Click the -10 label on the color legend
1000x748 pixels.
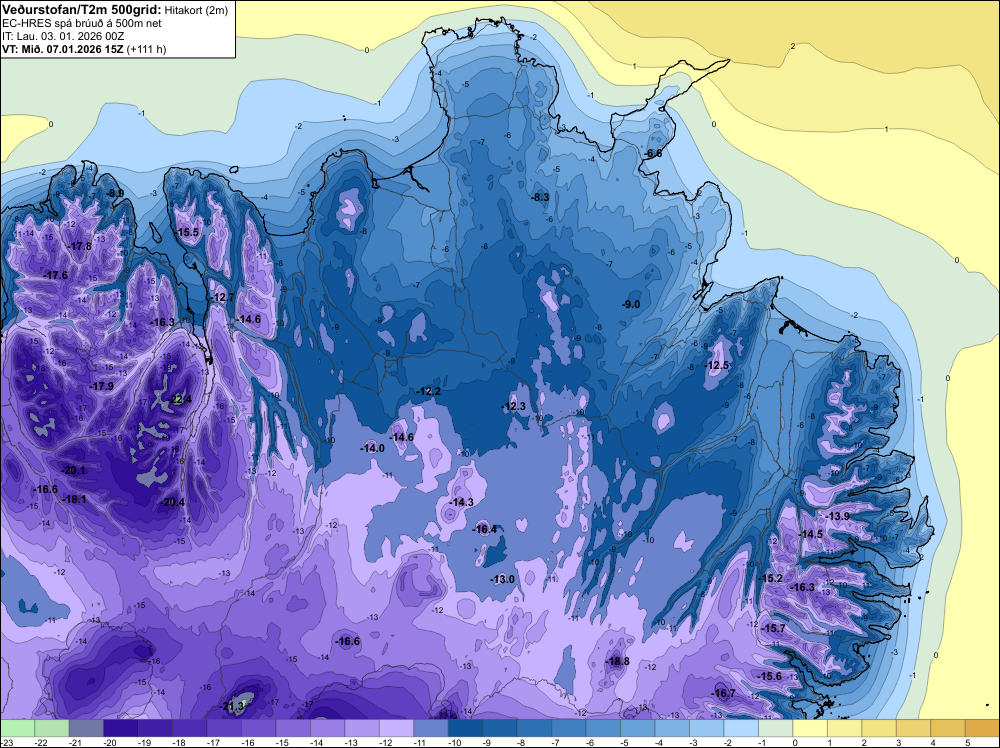(x=455, y=743)
